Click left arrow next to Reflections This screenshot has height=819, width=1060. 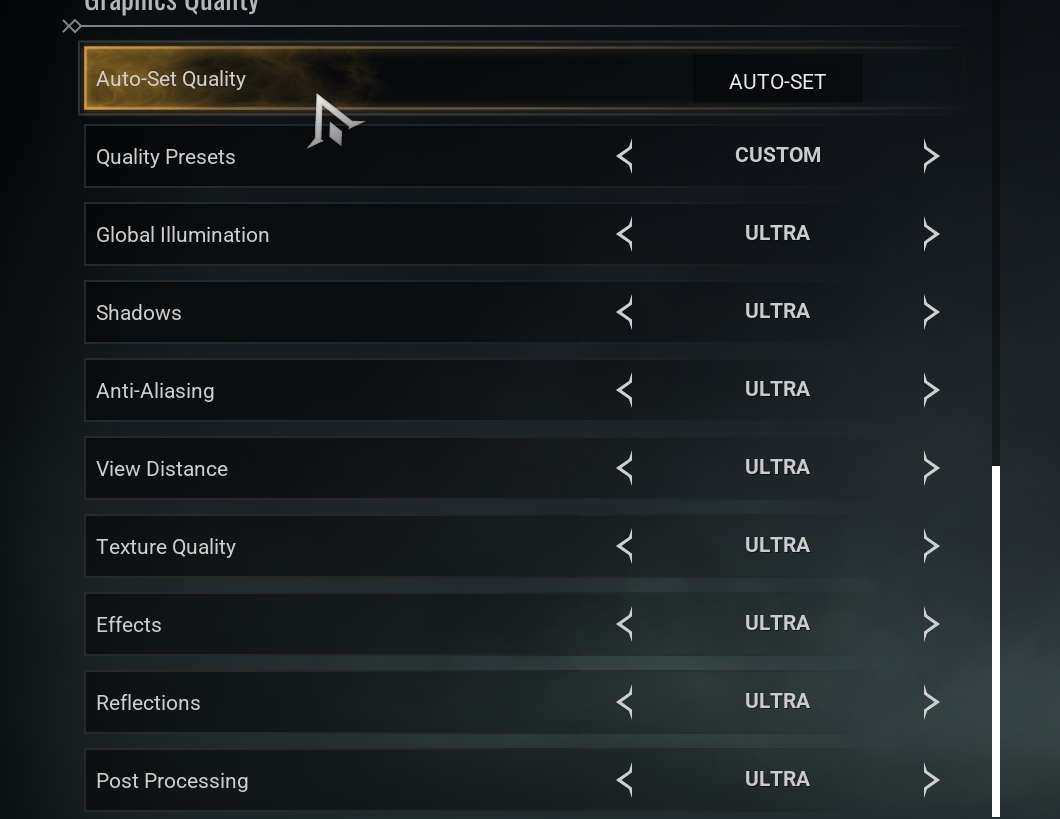pyautogui.click(x=625, y=702)
